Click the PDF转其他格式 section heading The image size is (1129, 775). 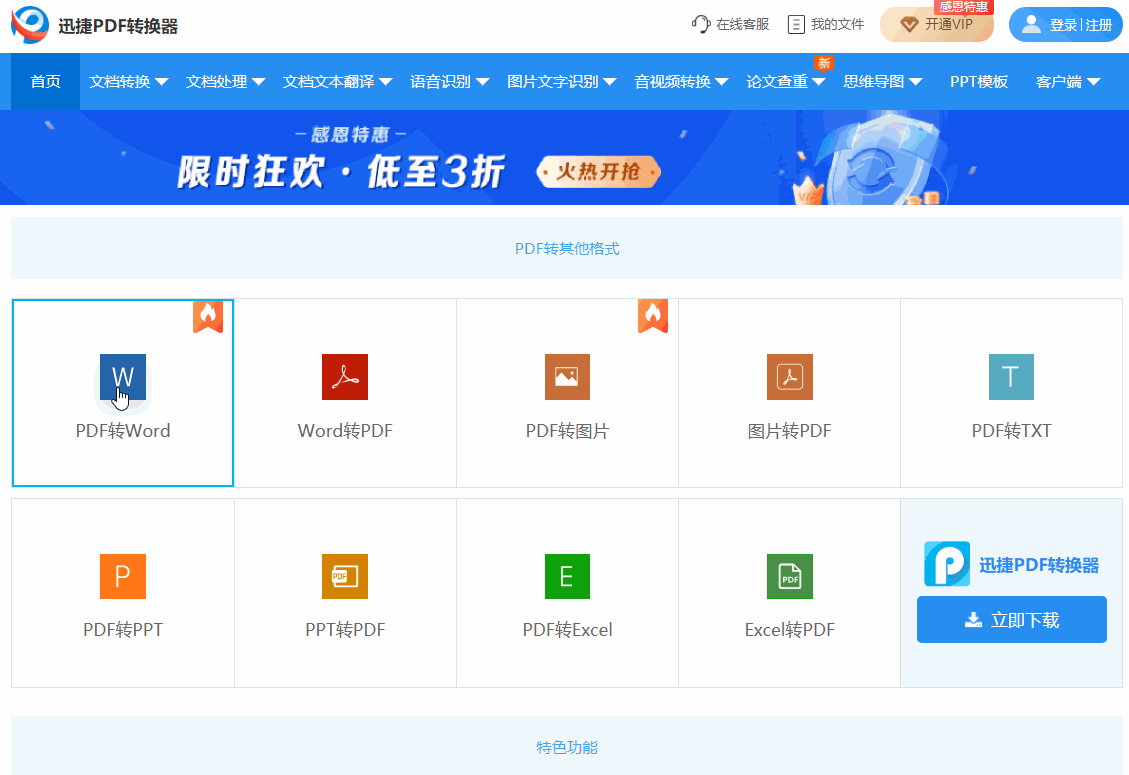567,248
